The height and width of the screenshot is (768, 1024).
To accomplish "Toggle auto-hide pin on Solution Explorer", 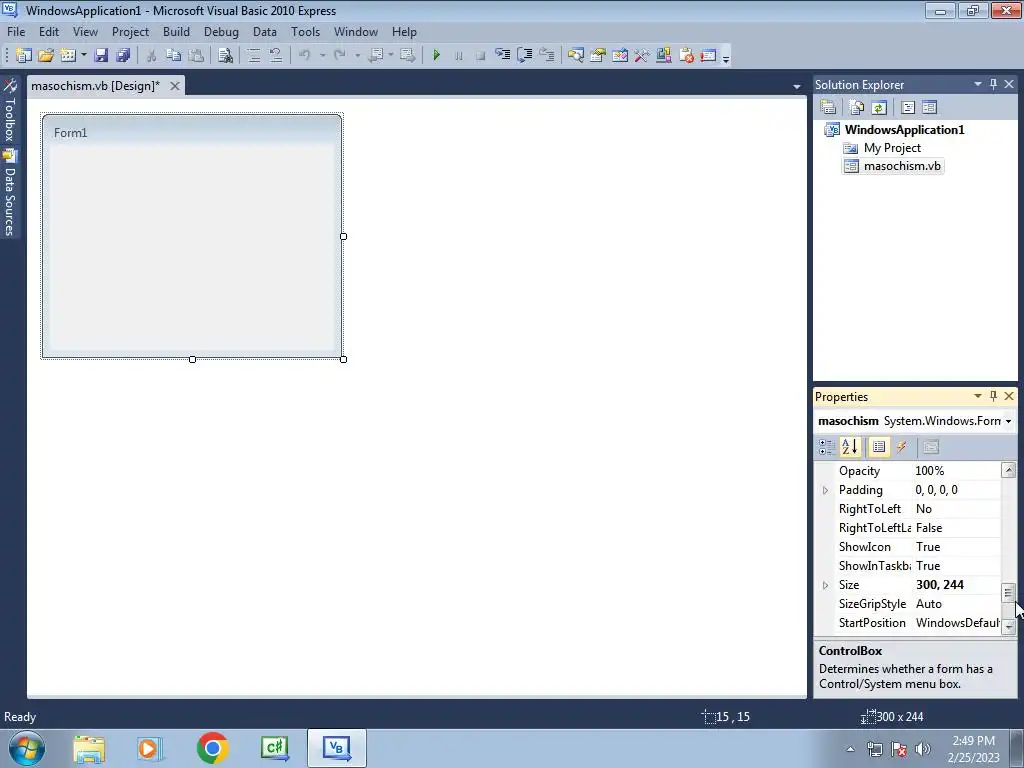I will tap(993, 84).
